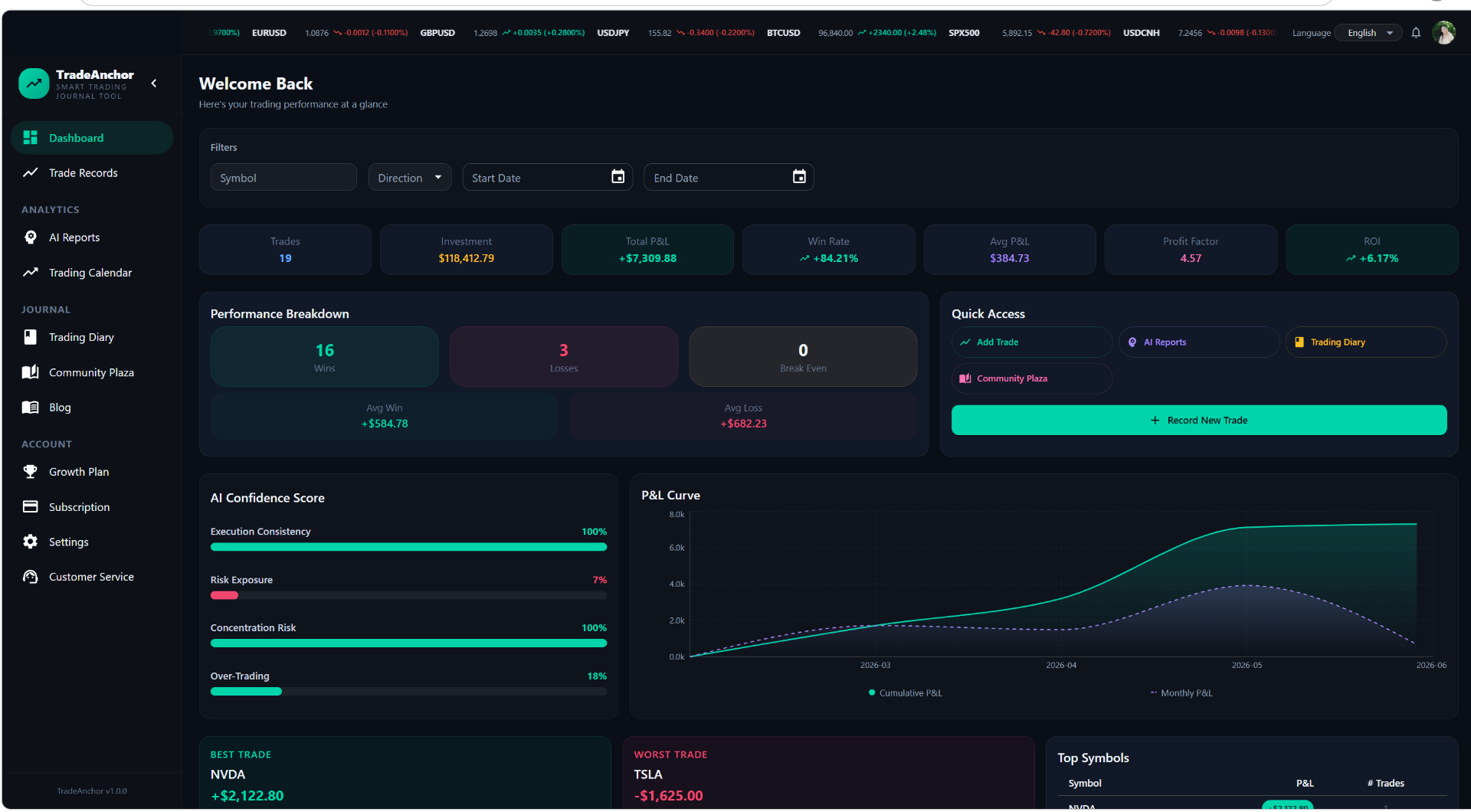
Task: Click the Add Trade quick access button
Action: (x=1032, y=342)
